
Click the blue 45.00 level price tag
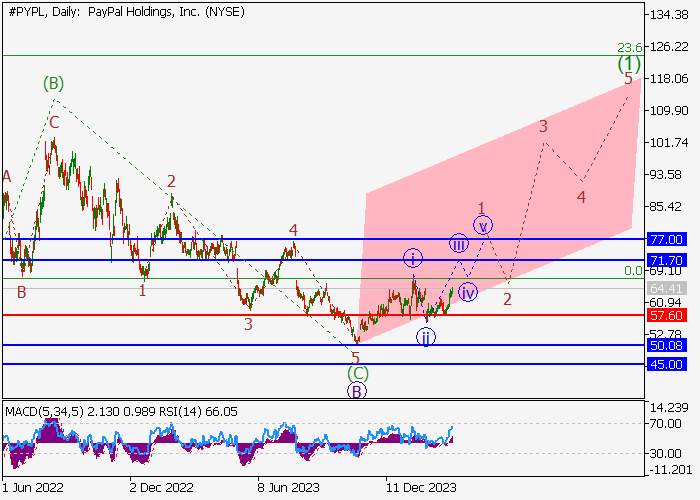(667, 364)
